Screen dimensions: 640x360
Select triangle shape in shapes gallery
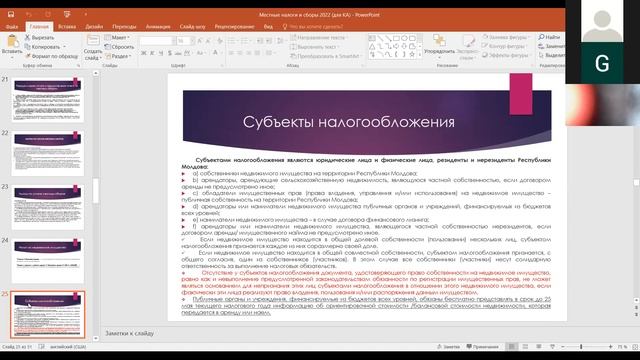point(372,46)
